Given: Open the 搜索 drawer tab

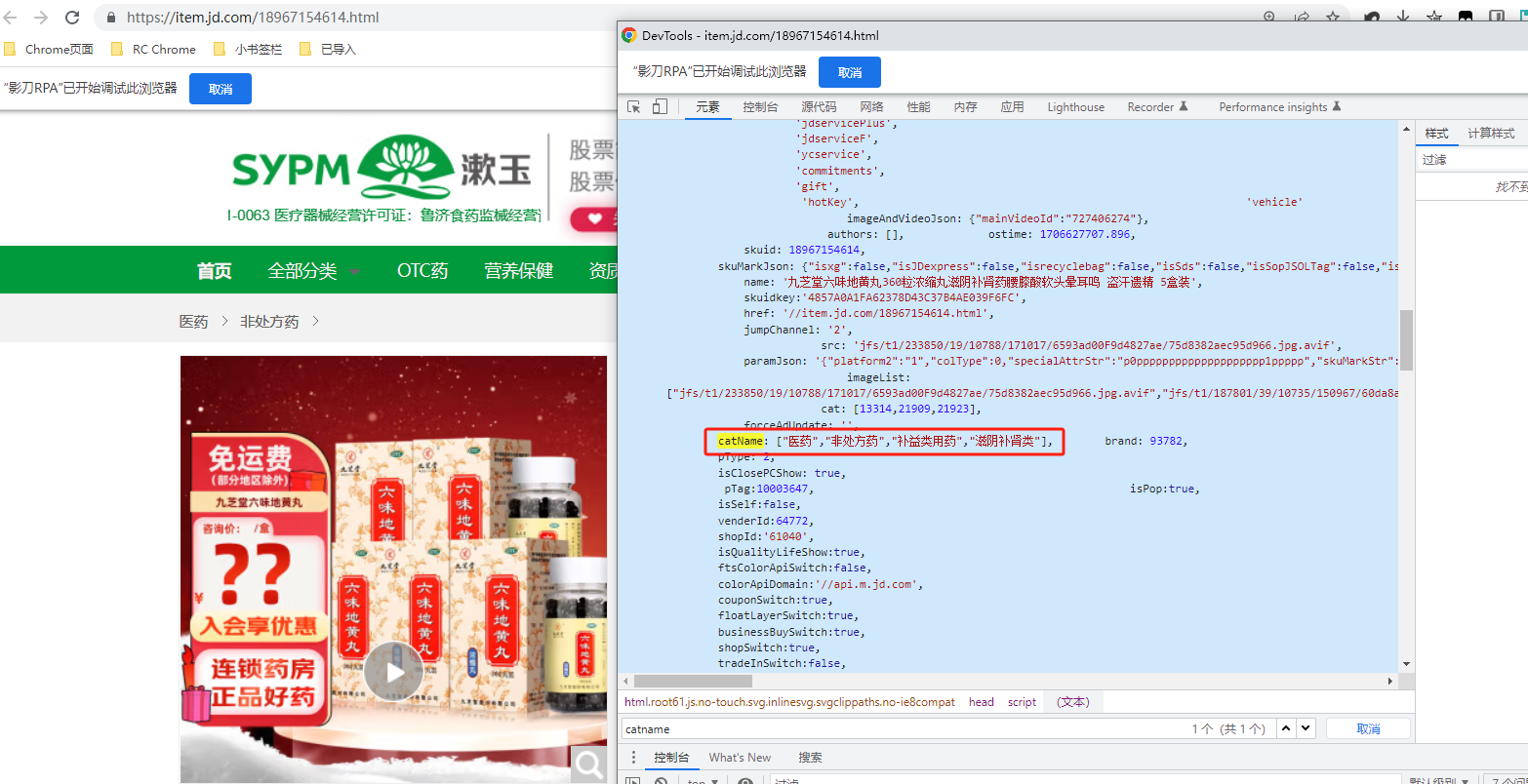Looking at the screenshot, I should pos(810,758).
